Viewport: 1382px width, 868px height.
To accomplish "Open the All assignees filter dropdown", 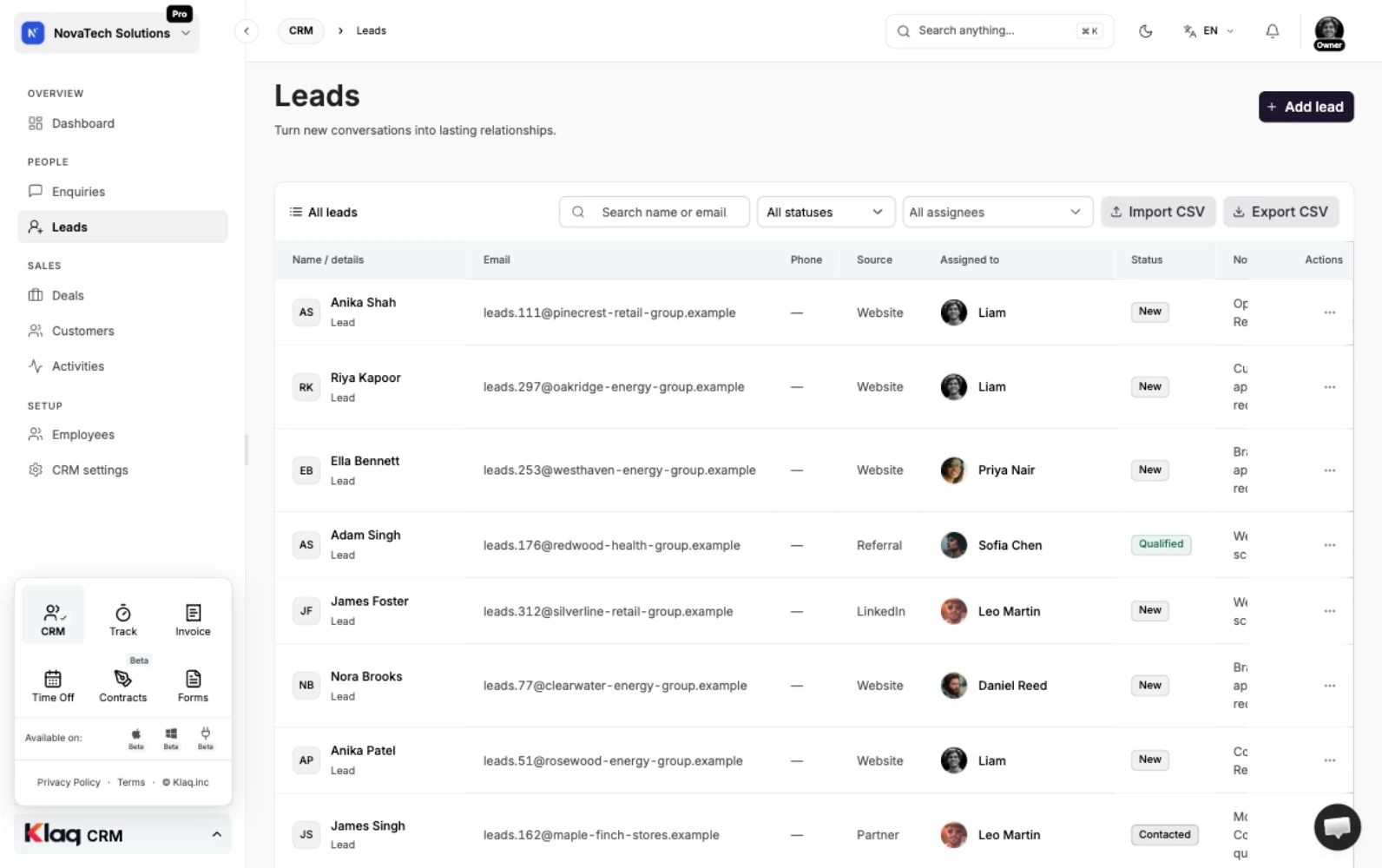I will point(997,212).
